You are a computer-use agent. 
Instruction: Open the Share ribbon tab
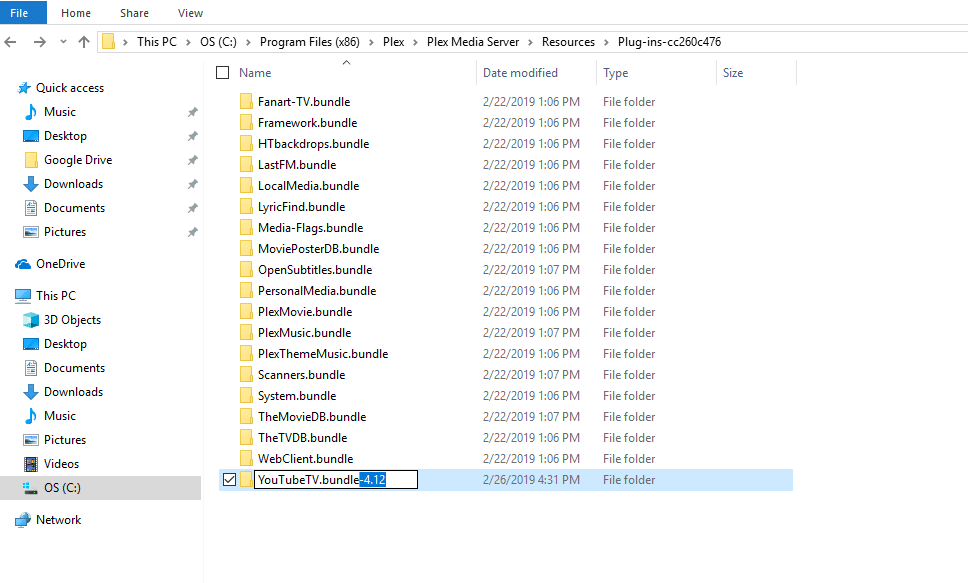tap(134, 13)
